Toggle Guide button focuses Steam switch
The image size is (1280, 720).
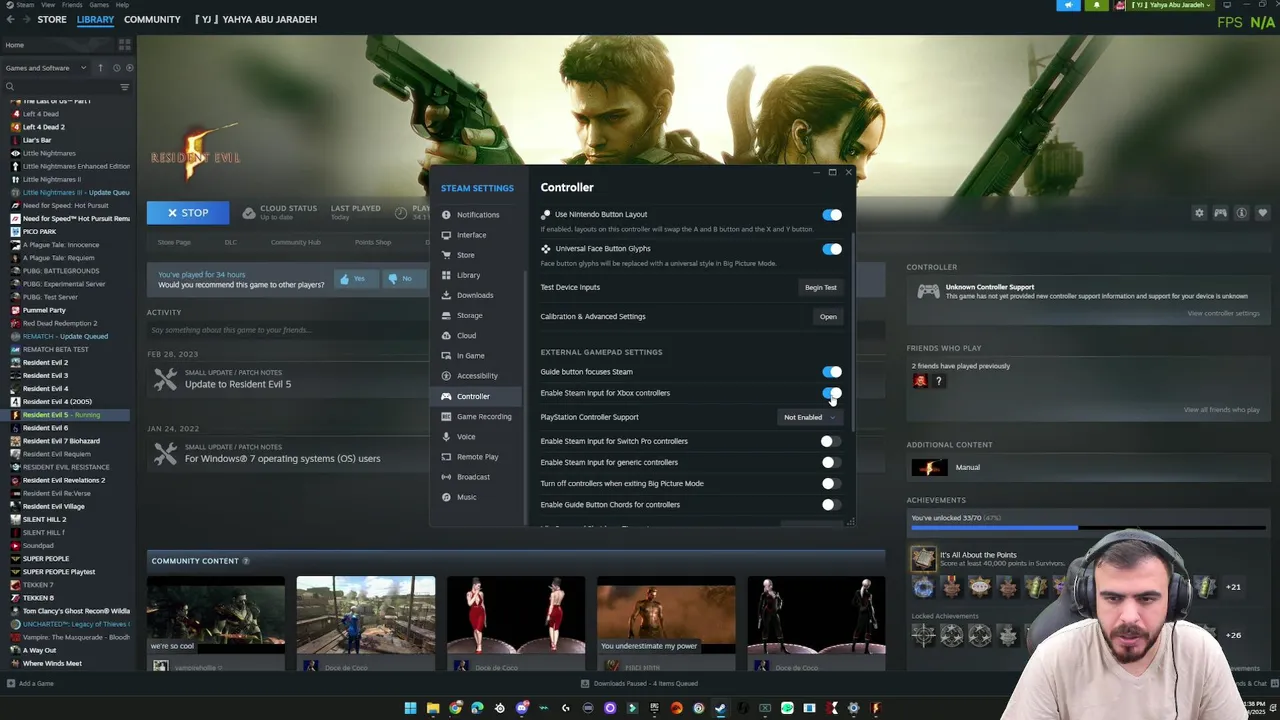pyautogui.click(x=832, y=372)
